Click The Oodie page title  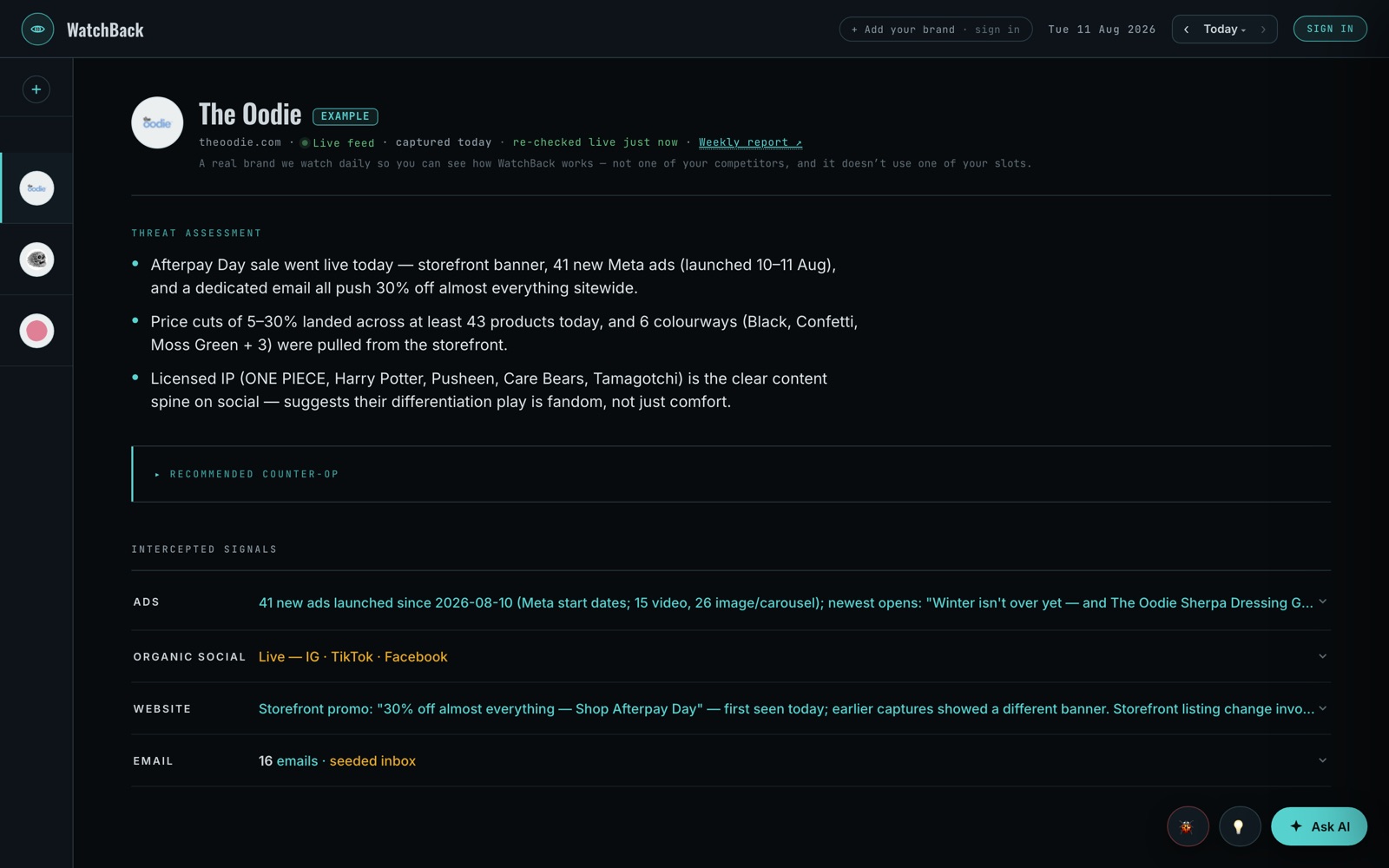[x=250, y=115]
